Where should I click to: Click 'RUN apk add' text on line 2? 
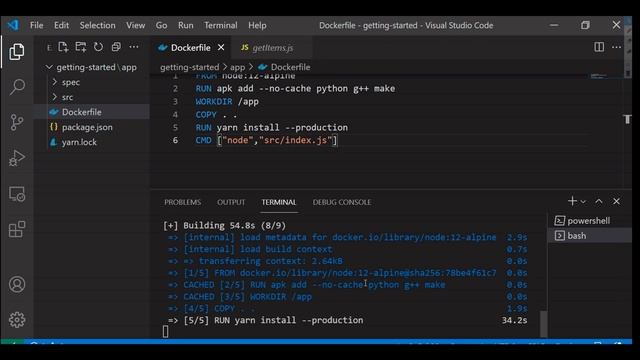pos(224,89)
